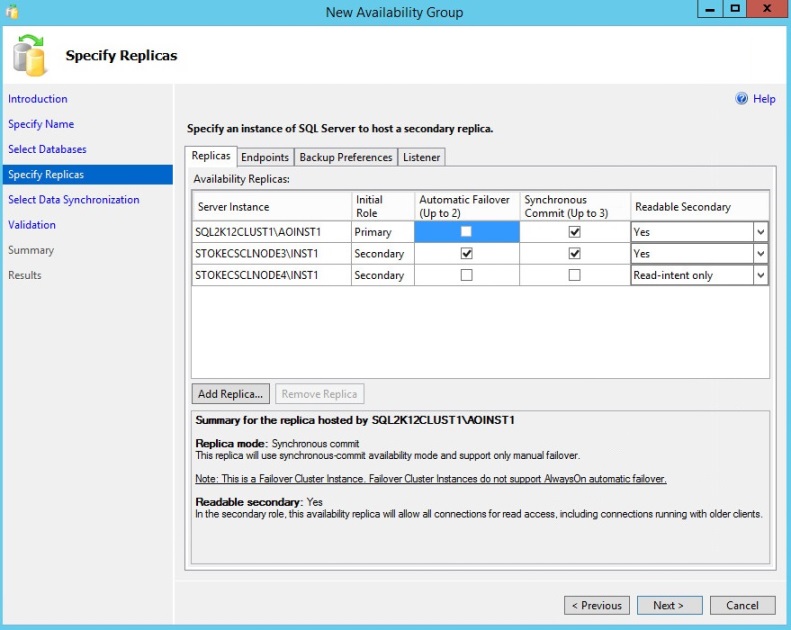Screen dimensions: 791x630
Task: Go to Select Data Synchronization page
Action: [73, 200]
